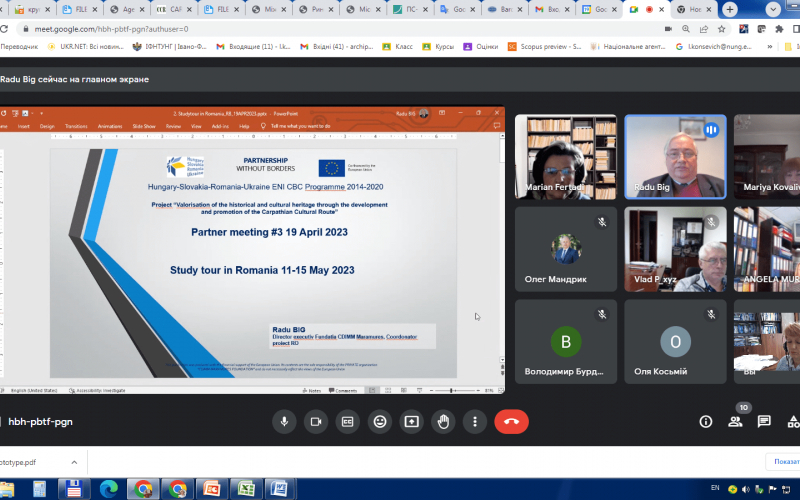Click Radu Big video tile
The height and width of the screenshot is (500, 800).
coord(676,157)
